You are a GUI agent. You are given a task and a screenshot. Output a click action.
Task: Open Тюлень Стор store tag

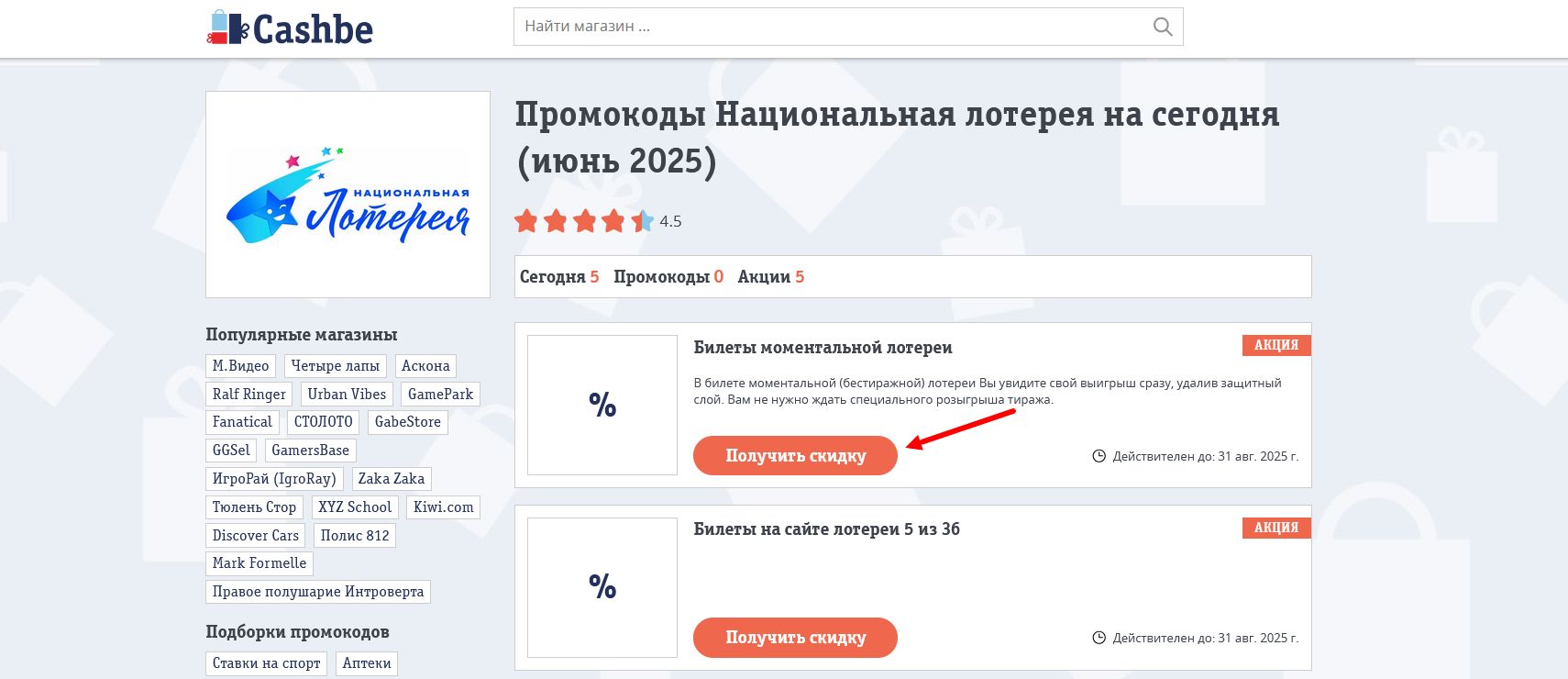(x=255, y=507)
